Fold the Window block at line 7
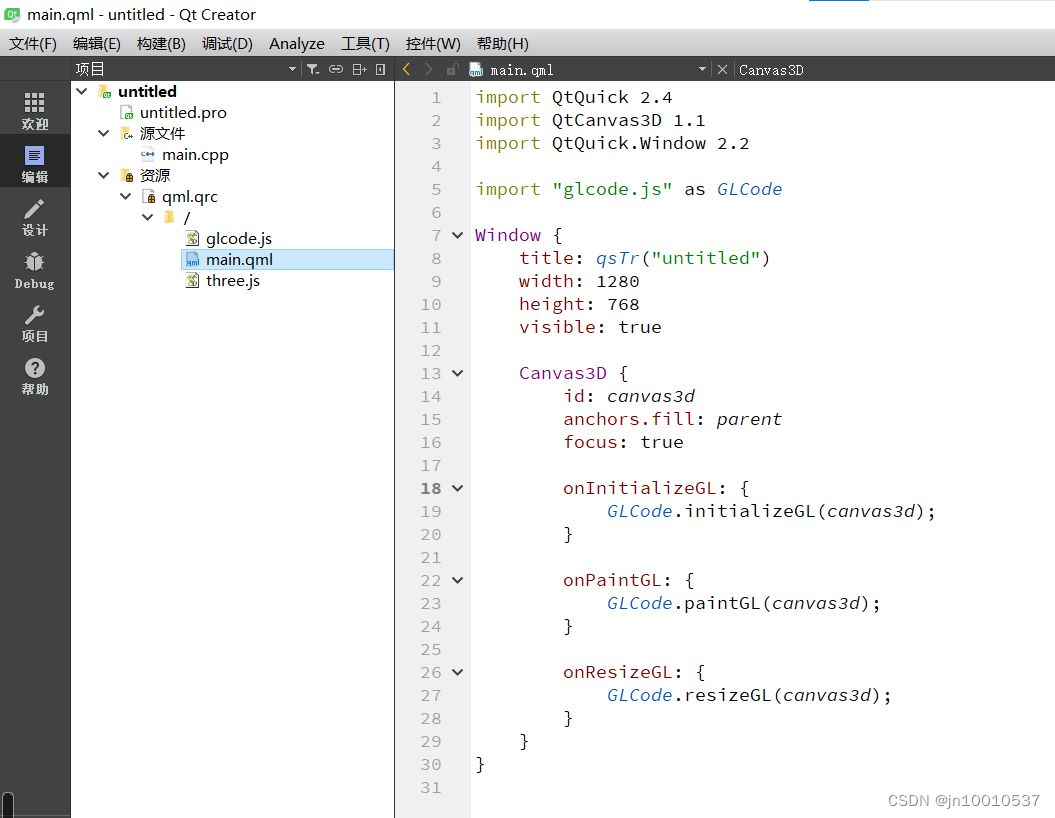Image resolution: width=1055 pixels, height=818 pixels. (458, 235)
